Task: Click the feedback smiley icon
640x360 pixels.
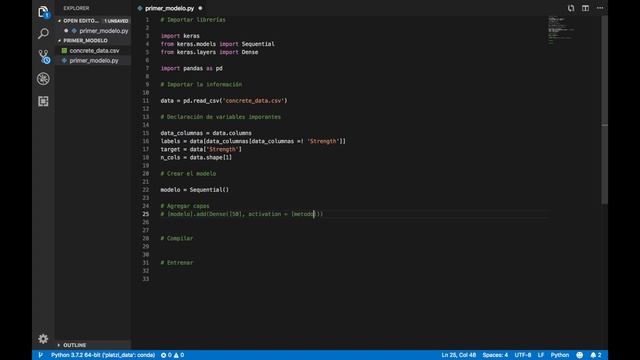Action: (580, 355)
